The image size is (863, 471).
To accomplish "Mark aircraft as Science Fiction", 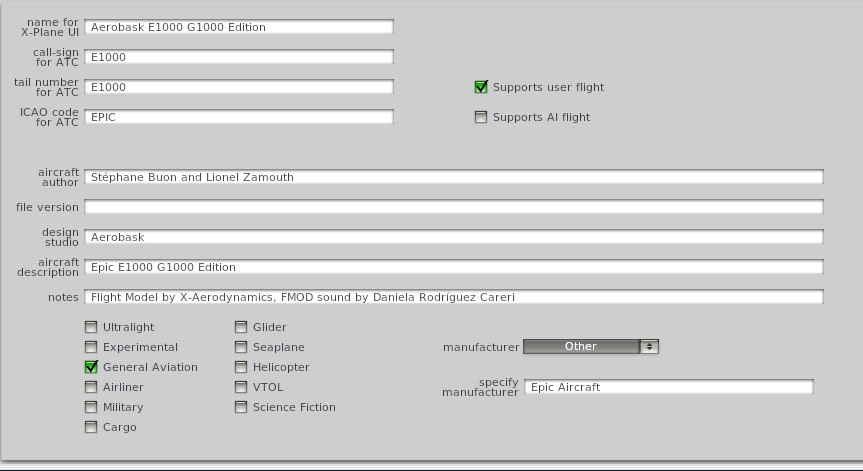I will 241,407.
